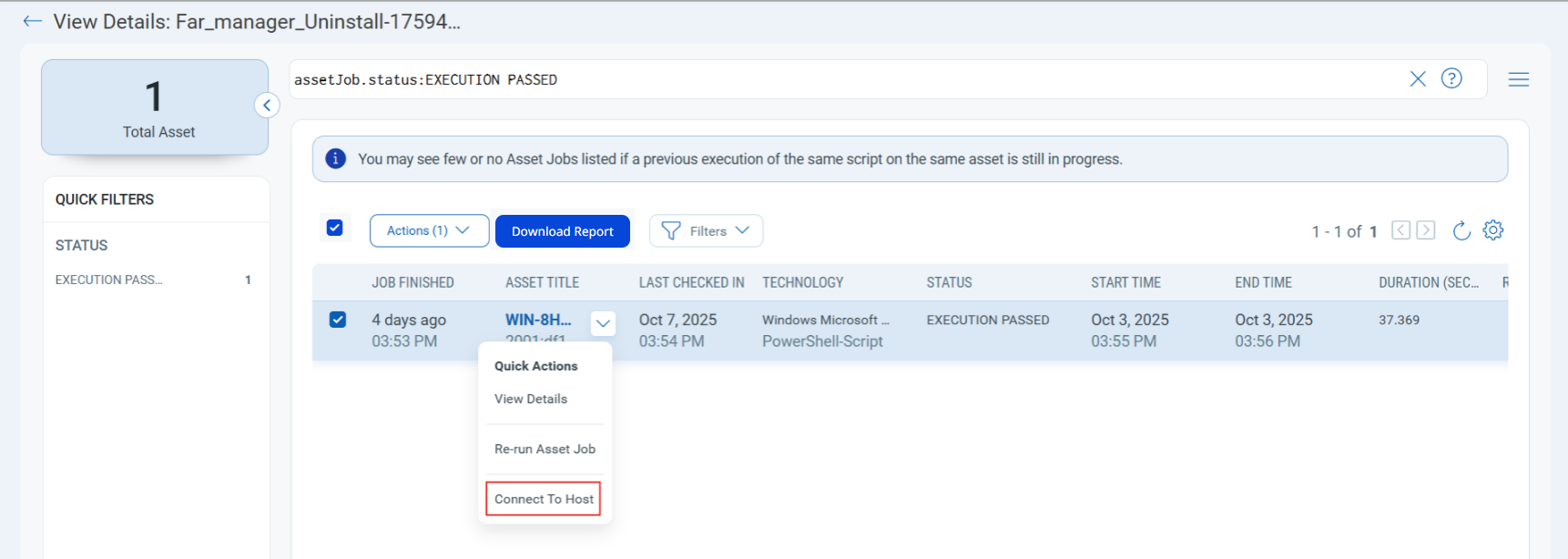Image resolution: width=1568 pixels, height=559 pixels.
Task: Select Connect To Host option
Action: [x=544, y=499]
